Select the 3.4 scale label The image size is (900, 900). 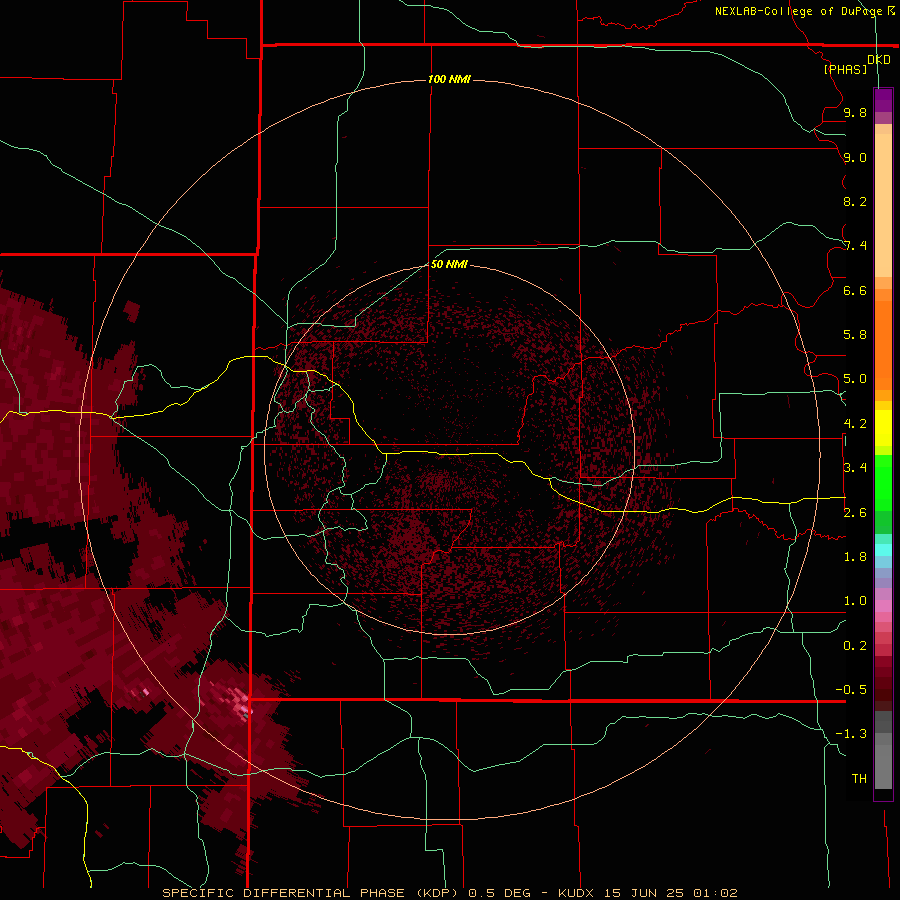click(855, 468)
